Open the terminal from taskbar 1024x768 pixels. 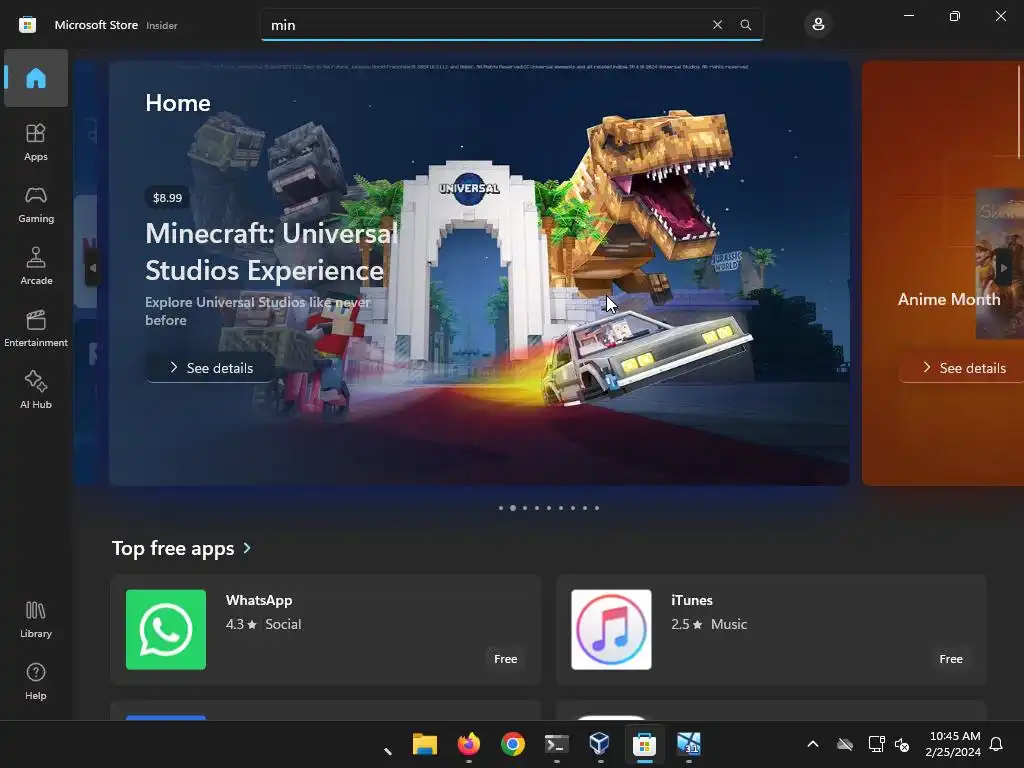556,744
